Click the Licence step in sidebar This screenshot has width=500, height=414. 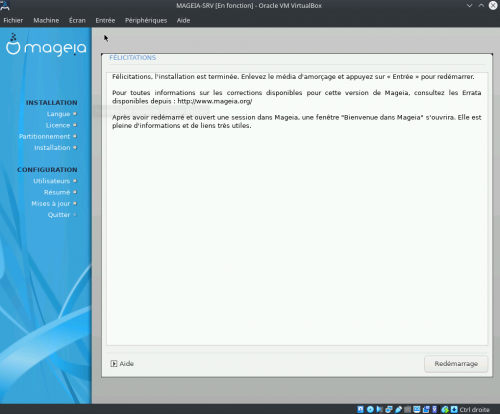pos(58,125)
